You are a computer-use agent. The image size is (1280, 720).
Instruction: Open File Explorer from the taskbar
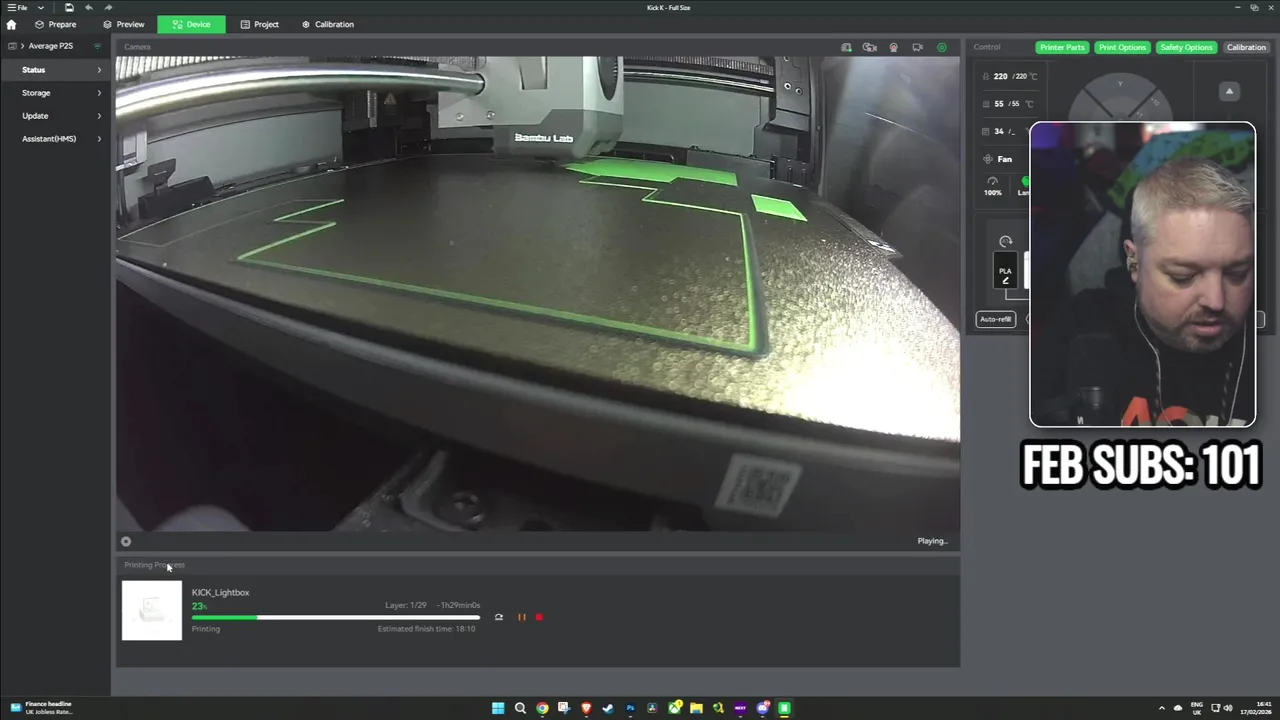[696, 708]
